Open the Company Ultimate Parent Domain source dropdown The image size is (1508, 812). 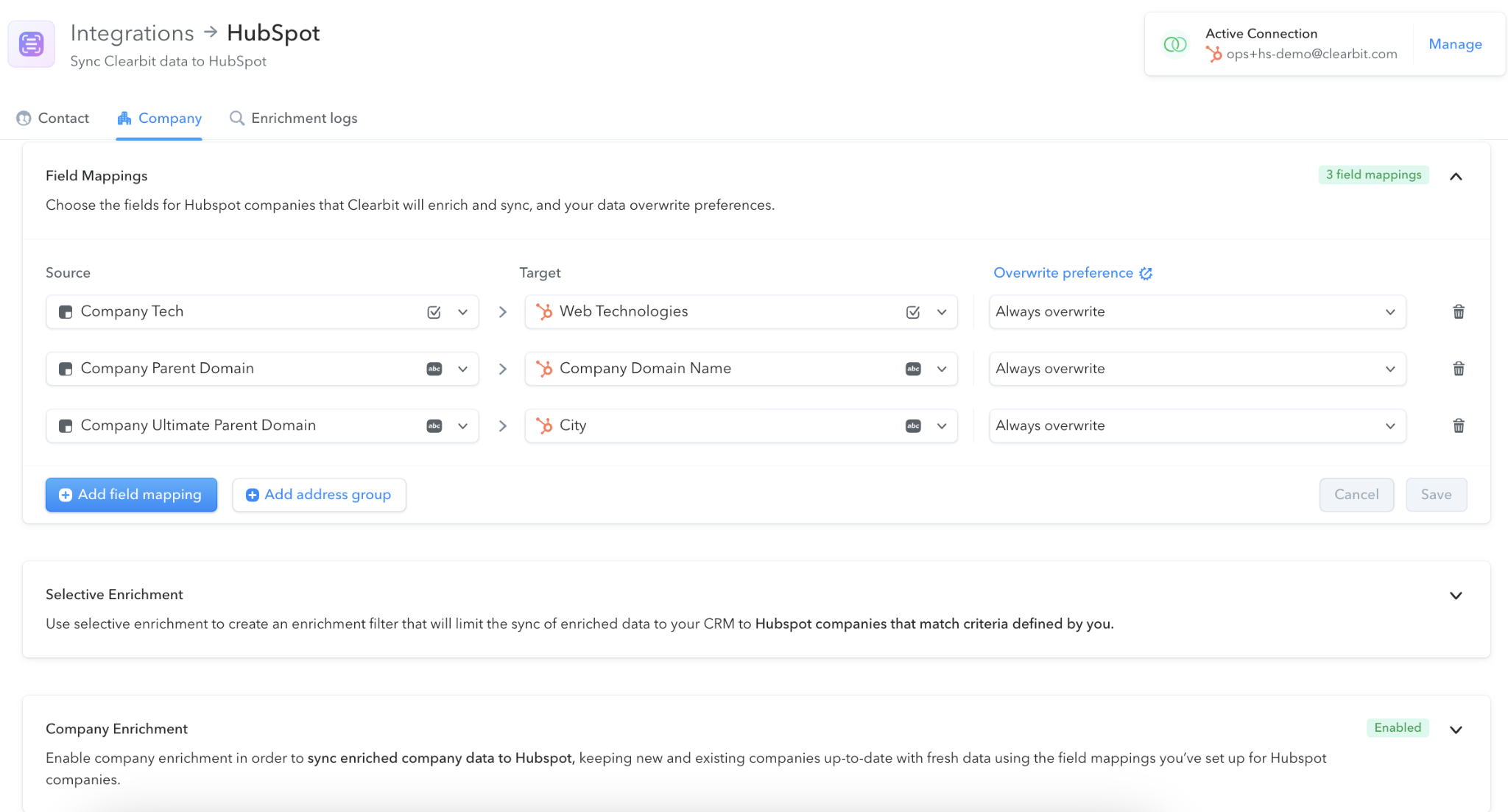click(x=462, y=426)
